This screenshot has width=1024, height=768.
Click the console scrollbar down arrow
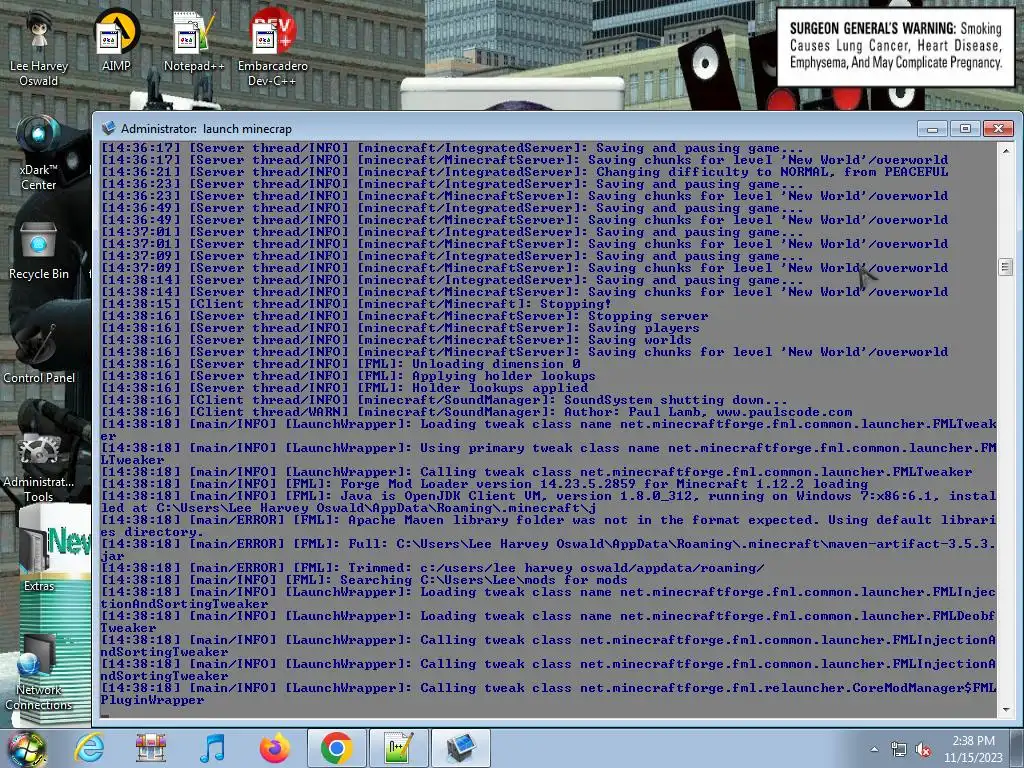[1006, 709]
